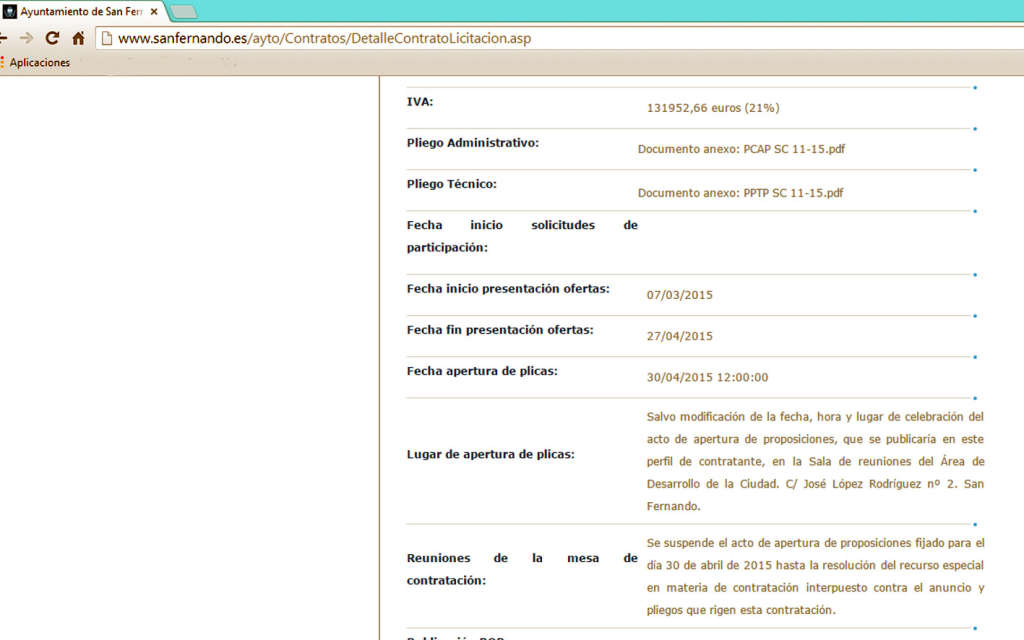Screen dimensions: 1024x640
Task: Open a new browser tab
Action: (x=183, y=12)
